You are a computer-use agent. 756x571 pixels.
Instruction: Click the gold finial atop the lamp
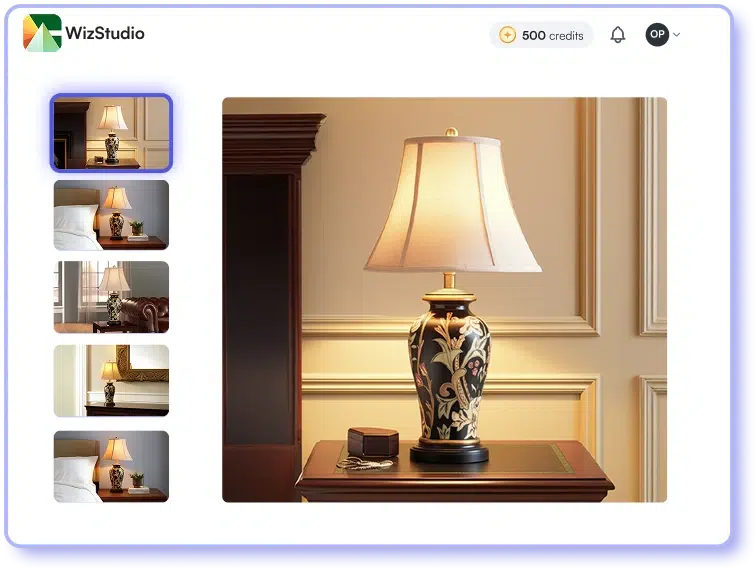click(x=451, y=130)
